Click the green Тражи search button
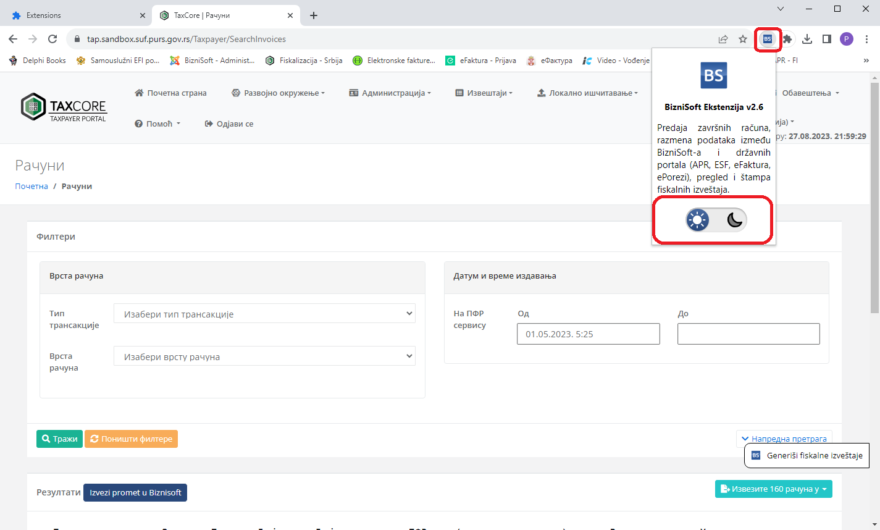The image size is (880, 530). coord(60,439)
